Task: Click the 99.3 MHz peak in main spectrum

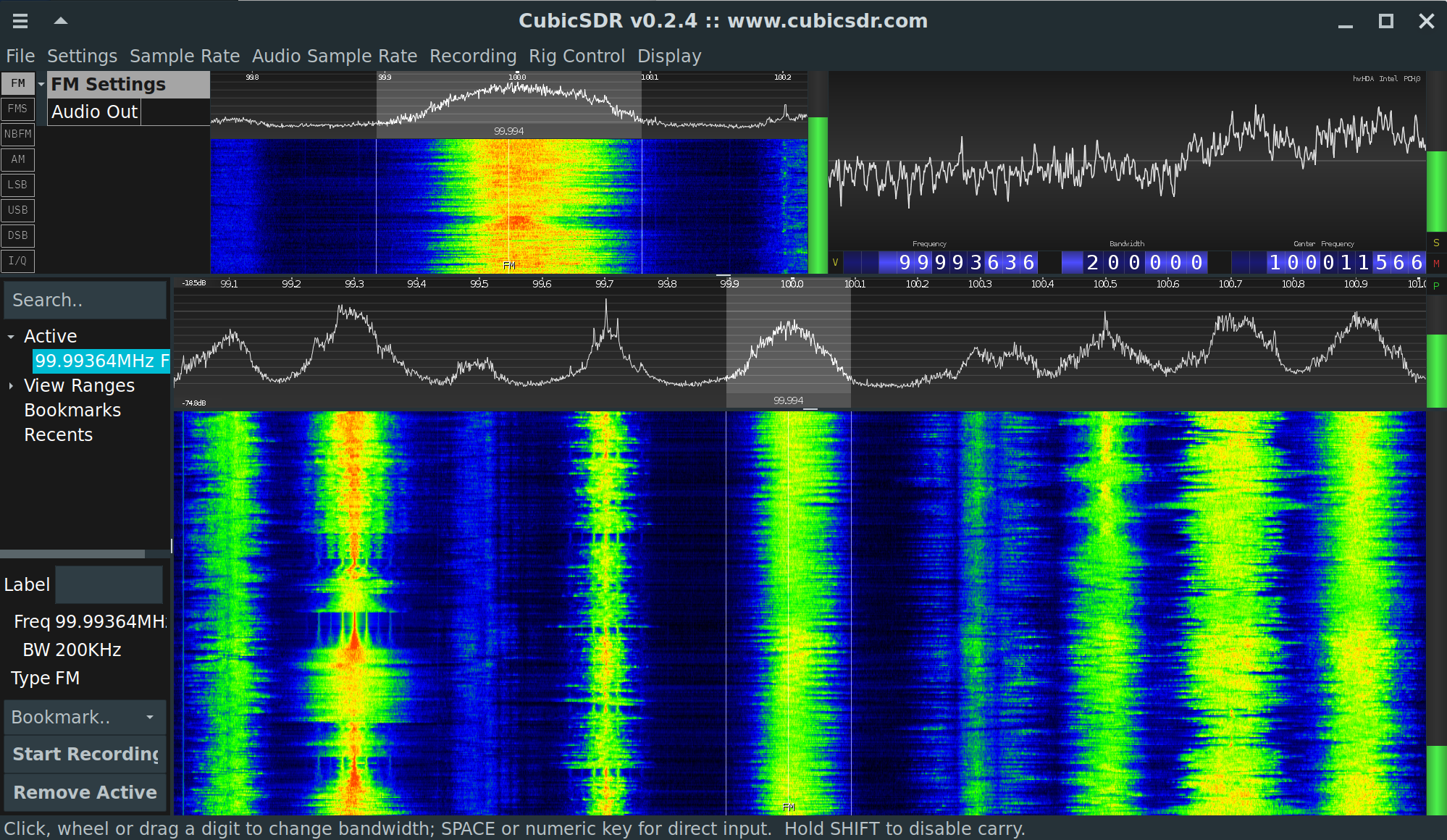Action: pos(352,313)
